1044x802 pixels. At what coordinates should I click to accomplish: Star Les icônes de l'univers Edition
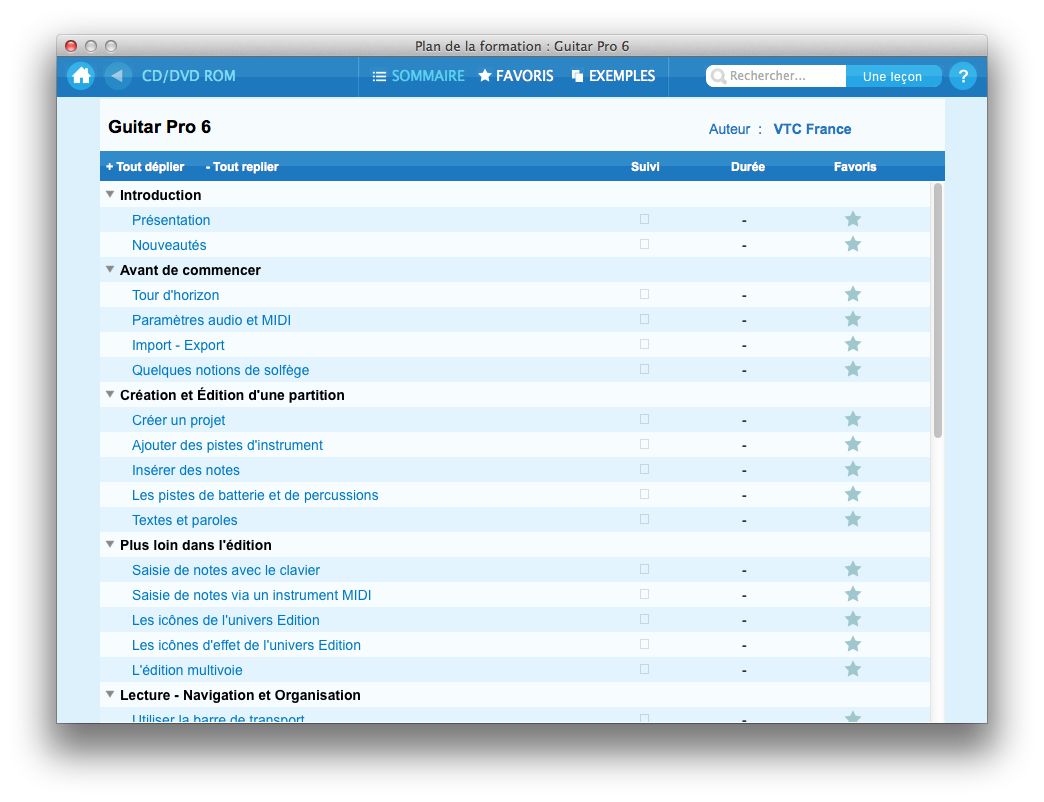pos(853,619)
